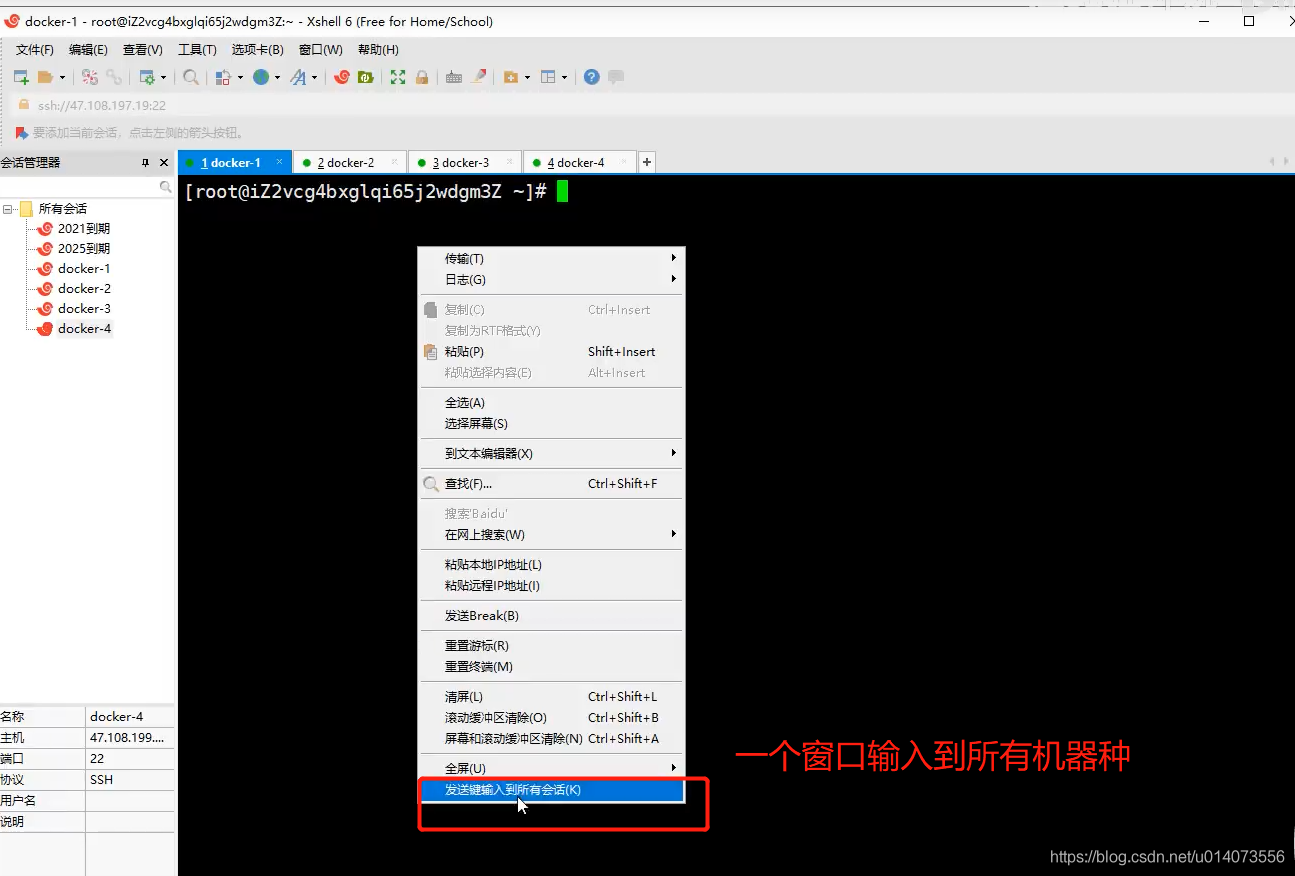The height and width of the screenshot is (876, 1295).
Task: Click the keyboard Key mapping icon
Action: click(454, 77)
